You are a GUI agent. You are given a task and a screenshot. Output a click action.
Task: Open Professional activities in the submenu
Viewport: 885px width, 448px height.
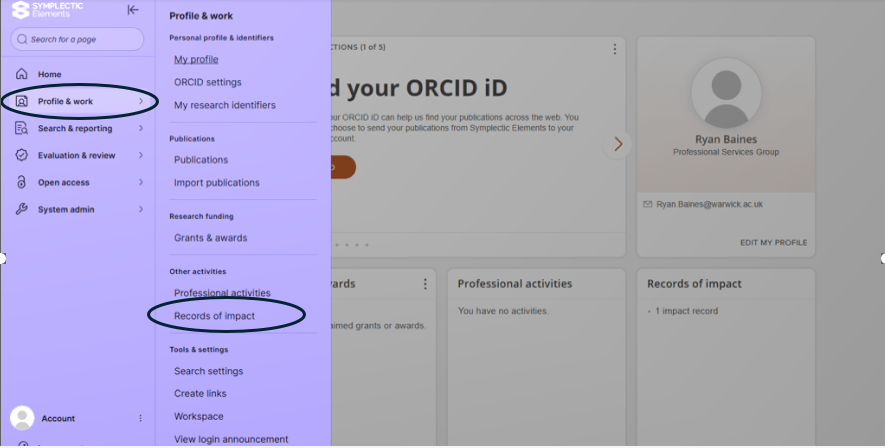coord(222,293)
